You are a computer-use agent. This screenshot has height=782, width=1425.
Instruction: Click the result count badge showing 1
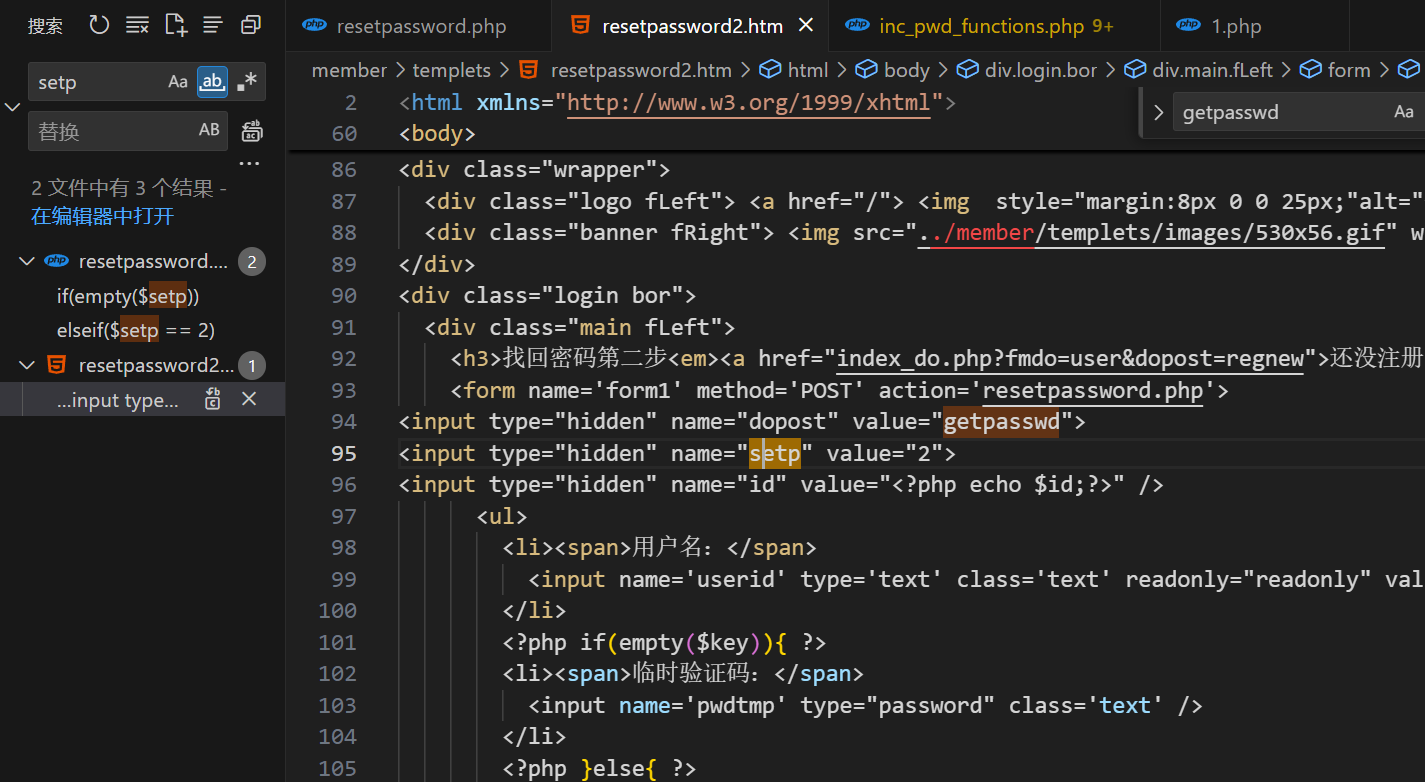[251, 366]
